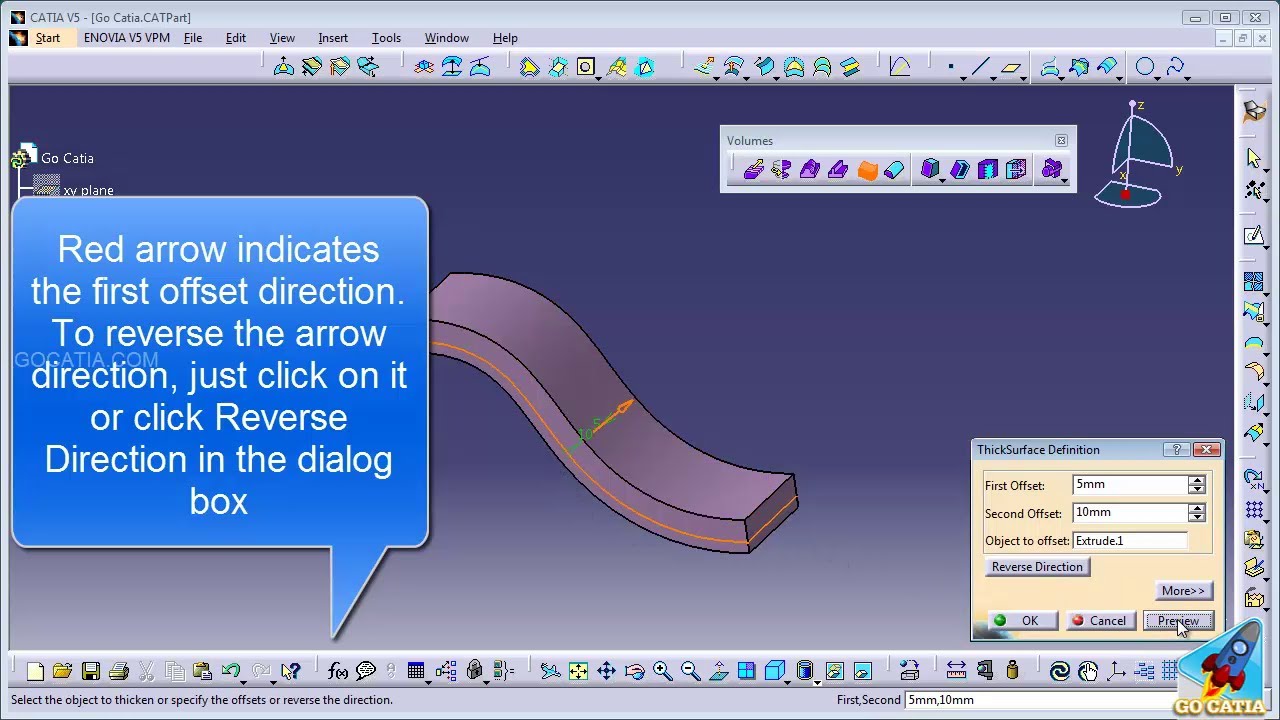Image resolution: width=1280 pixels, height=720 pixels.
Task: Increase the First Offset spinner value
Action: point(1196,480)
